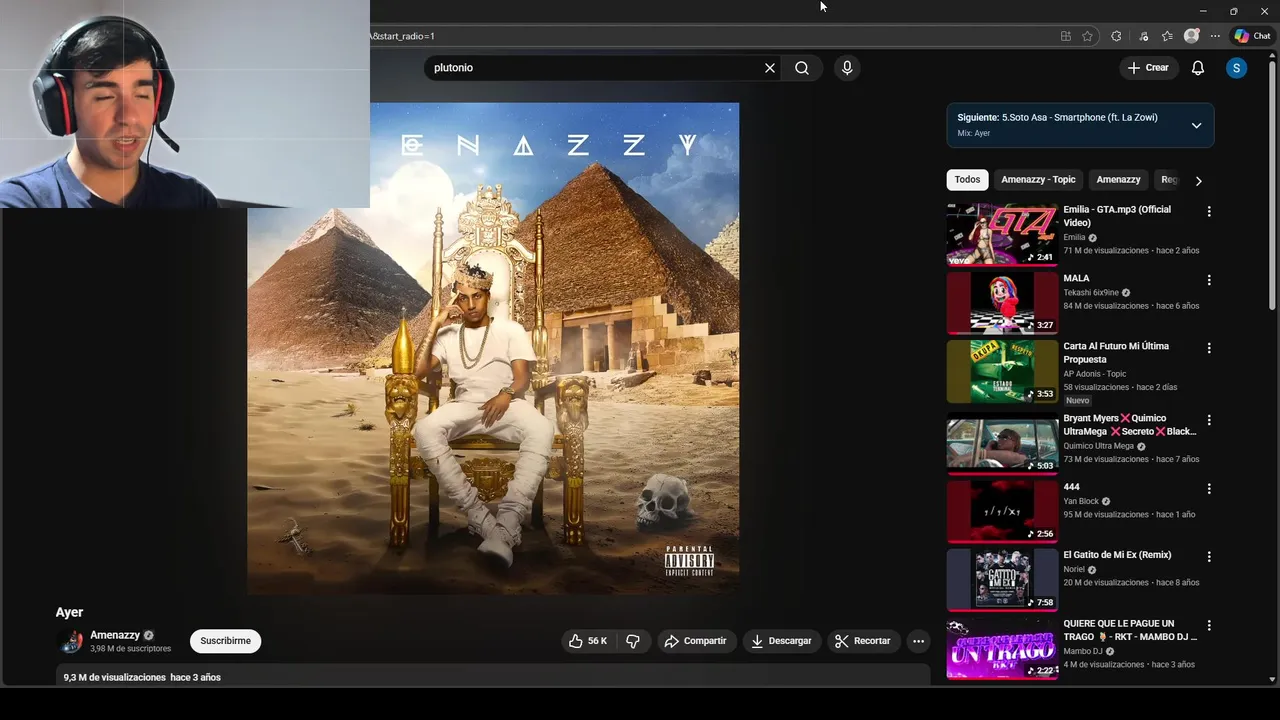The image size is (1280, 720).
Task: Clear the search box text
Action: [770, 68]
